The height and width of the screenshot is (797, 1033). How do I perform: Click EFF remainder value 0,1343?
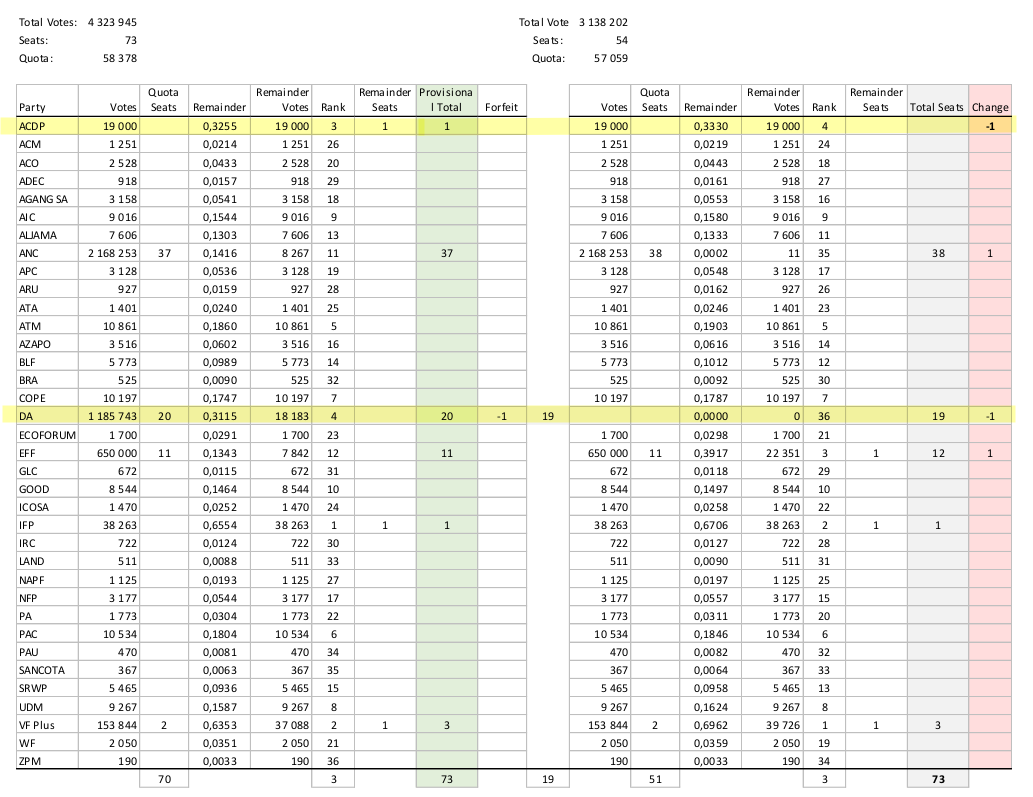pyautogui.click(x=220, y=453)
